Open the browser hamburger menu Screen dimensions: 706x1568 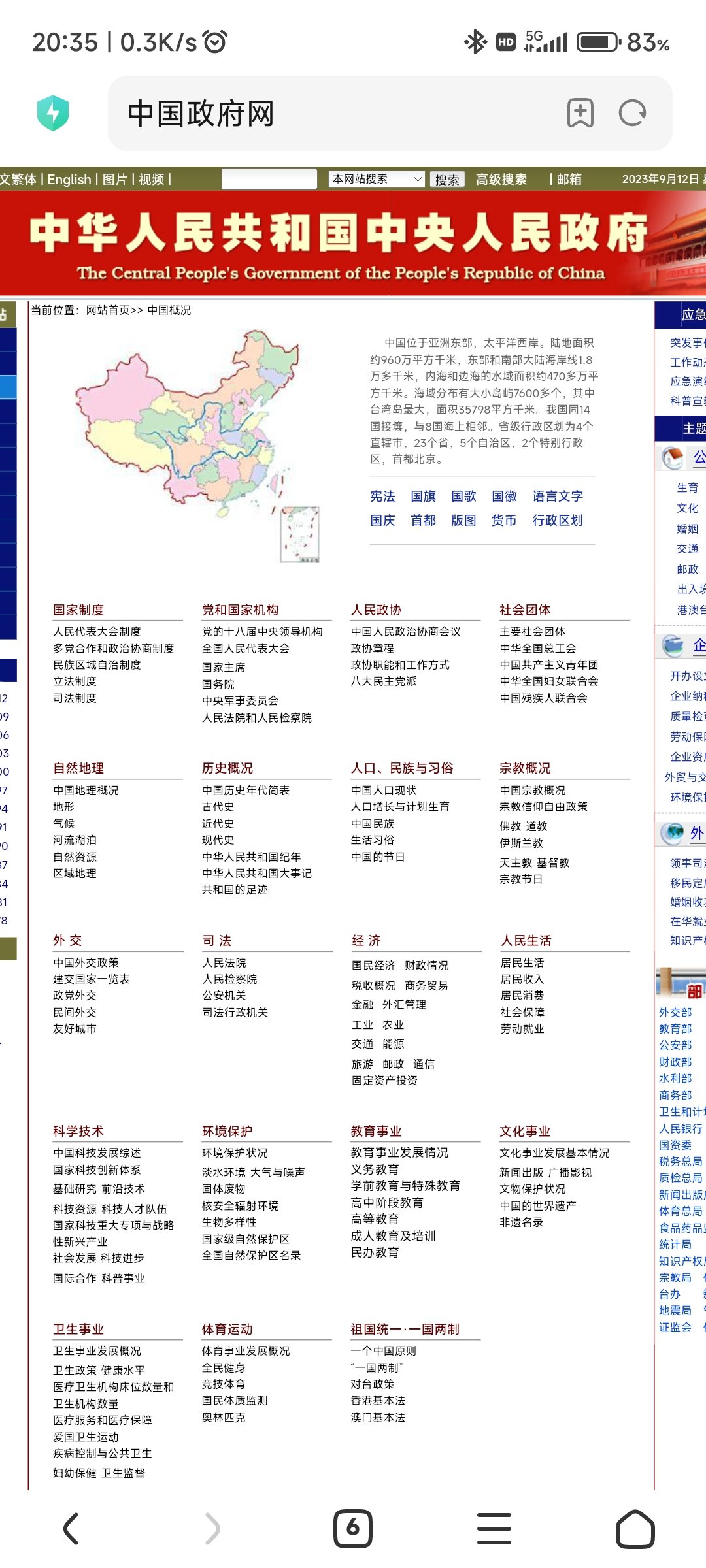(494, 1529)
